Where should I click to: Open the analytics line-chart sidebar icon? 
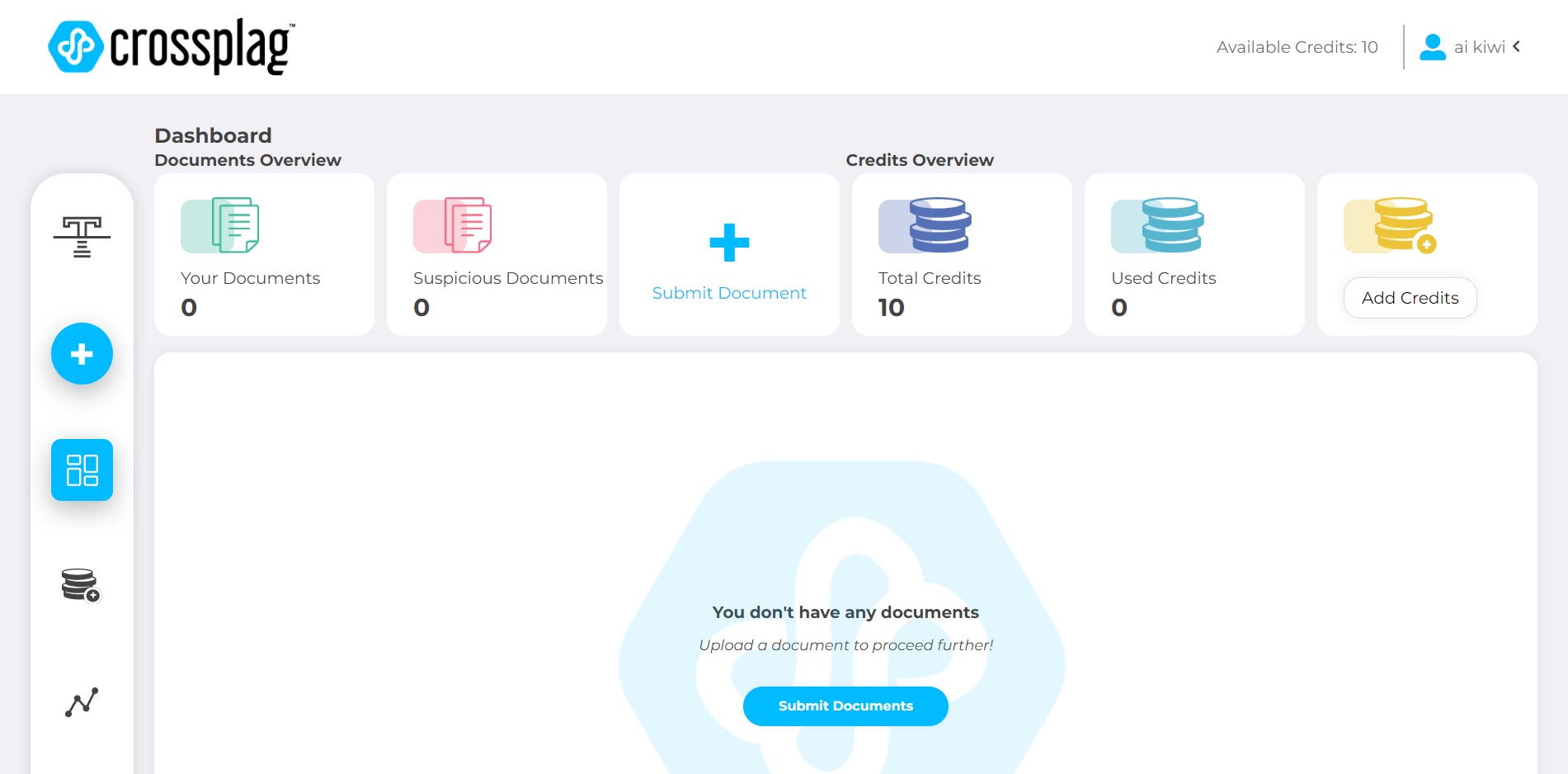click(x=82, y=702)
